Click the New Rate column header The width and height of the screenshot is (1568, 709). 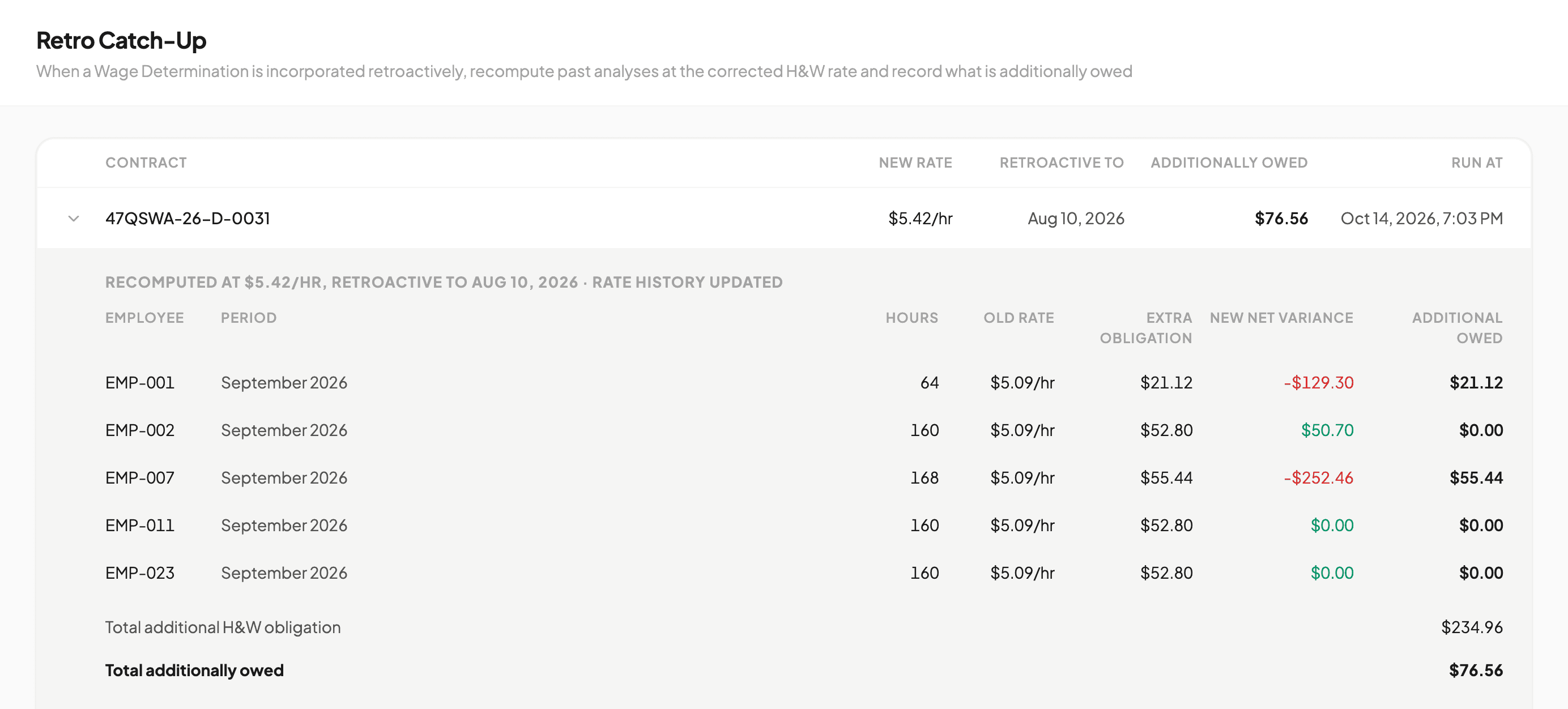[915, 163]
